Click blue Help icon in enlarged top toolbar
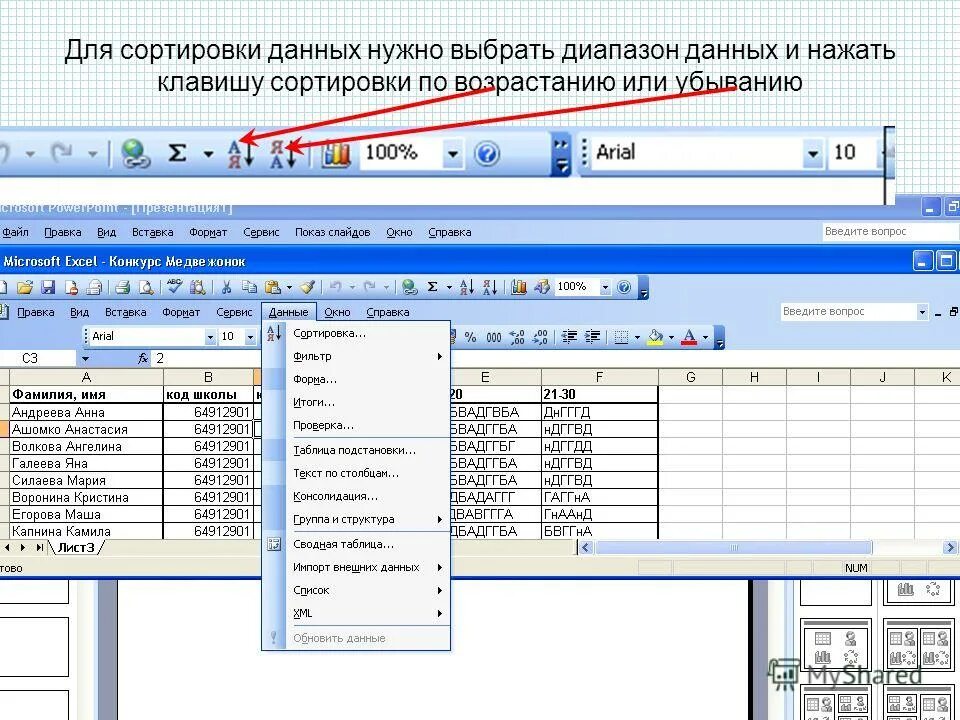 coord(487,154)
